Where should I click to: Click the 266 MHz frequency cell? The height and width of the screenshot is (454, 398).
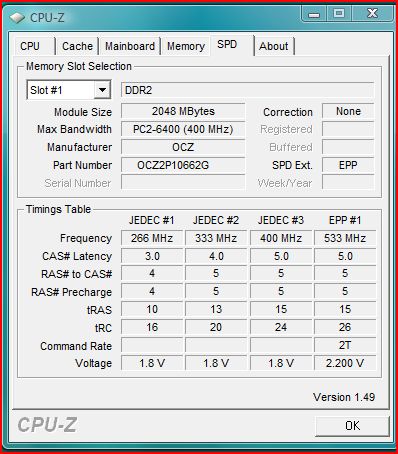click(x=152, y=238)
